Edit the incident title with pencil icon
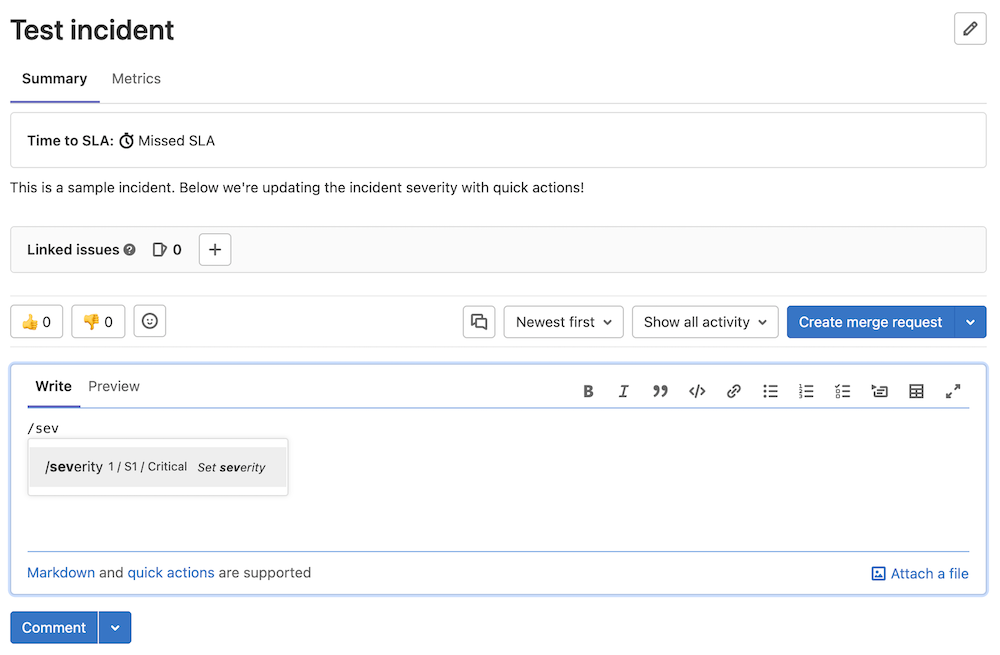The height and width of the screenshot is (655, 1000). coord(969,28)
